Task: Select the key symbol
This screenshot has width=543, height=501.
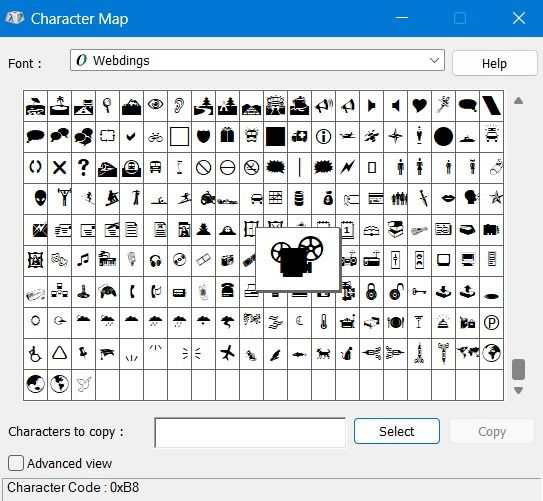Action: click(x=419, y=292)
